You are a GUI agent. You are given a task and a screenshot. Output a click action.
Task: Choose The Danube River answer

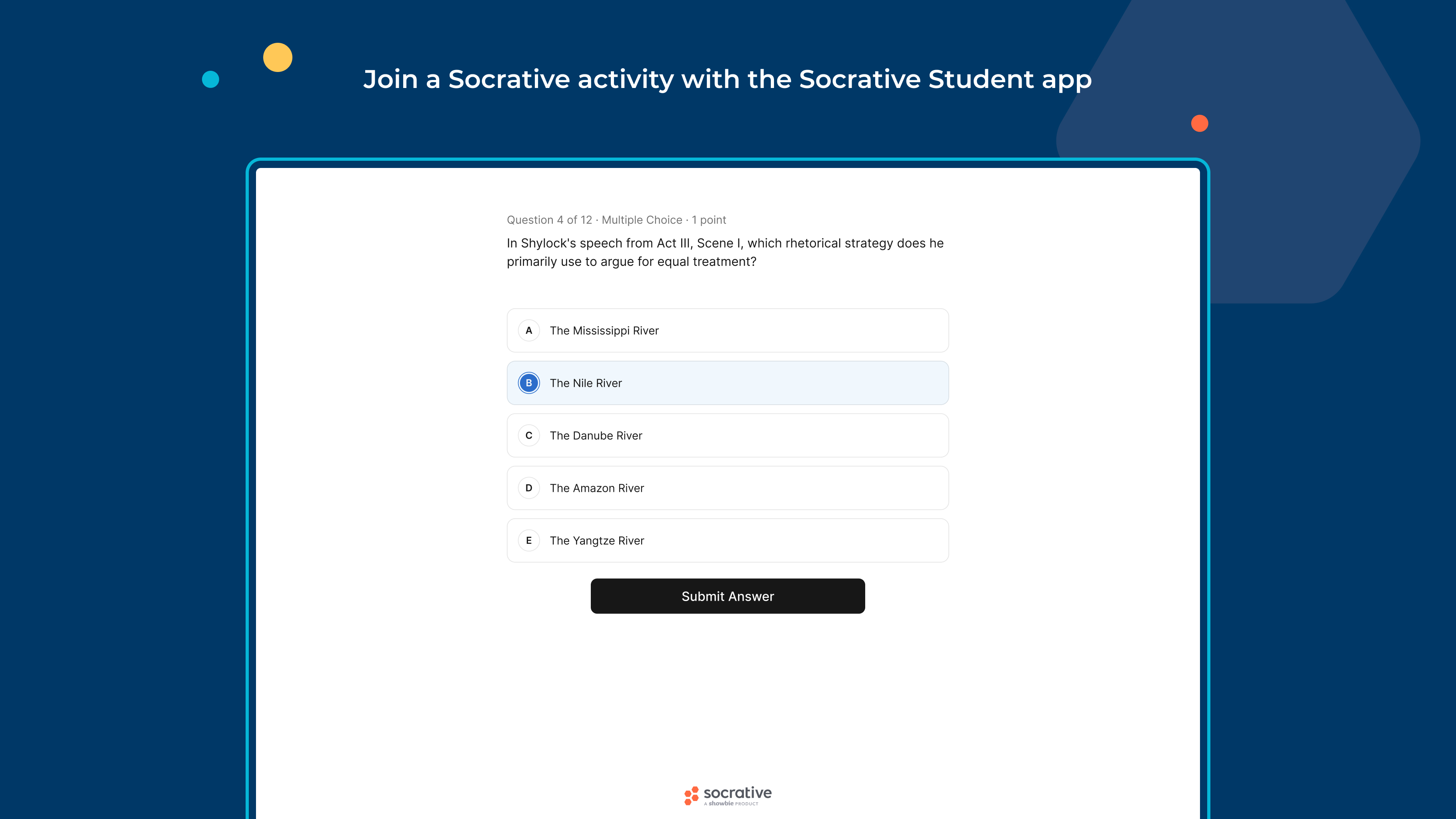(x=728, y=436)
